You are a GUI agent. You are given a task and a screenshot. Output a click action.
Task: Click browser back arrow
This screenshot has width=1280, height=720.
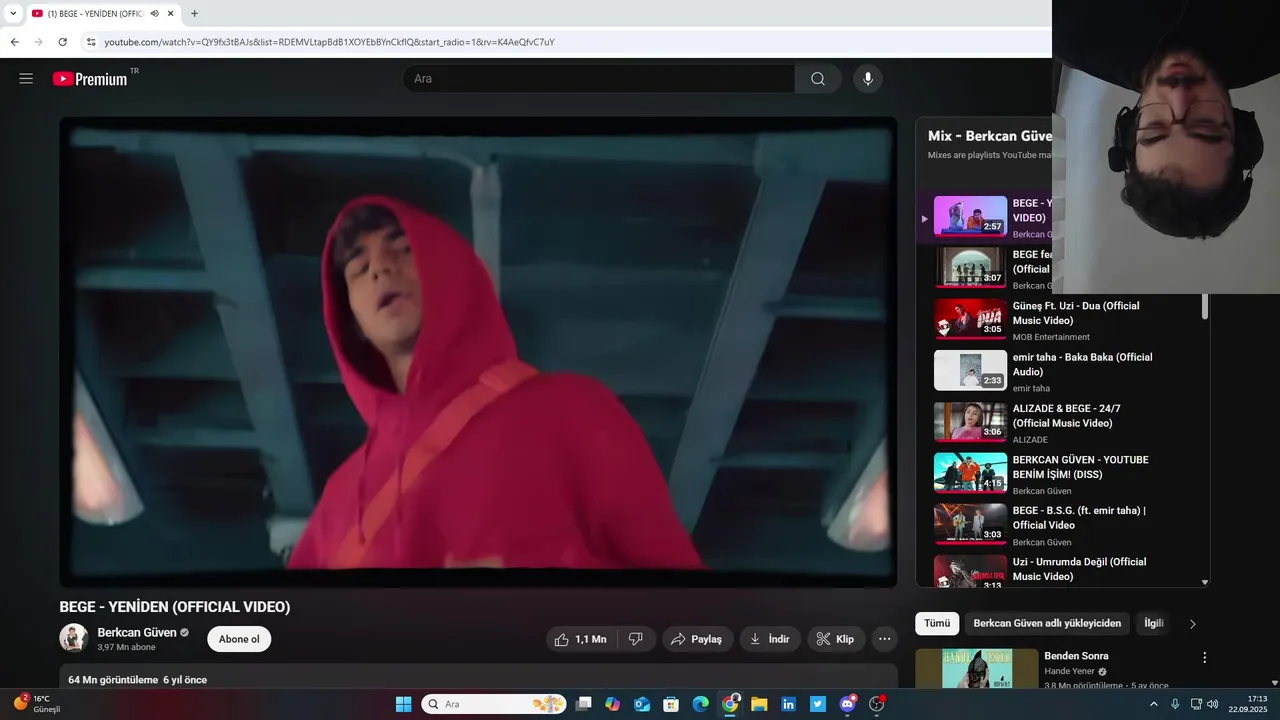click(14, 42)
